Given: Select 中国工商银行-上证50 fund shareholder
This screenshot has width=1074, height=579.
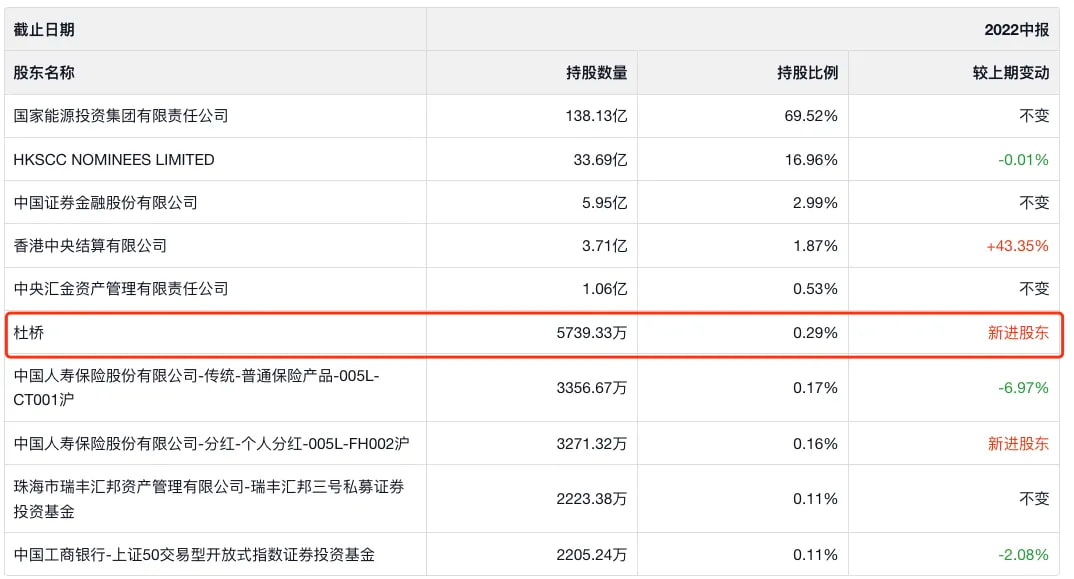Looking at the screenshot, I should 194,555.
